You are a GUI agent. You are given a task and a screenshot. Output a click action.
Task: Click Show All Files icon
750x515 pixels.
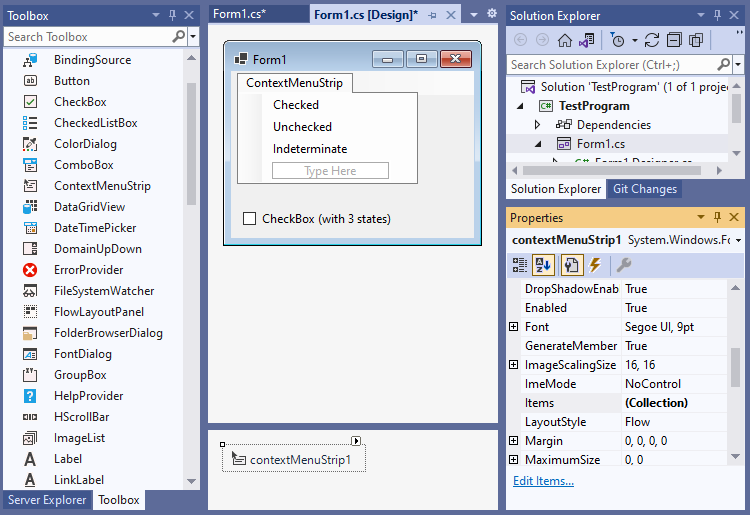pos(696,41)
